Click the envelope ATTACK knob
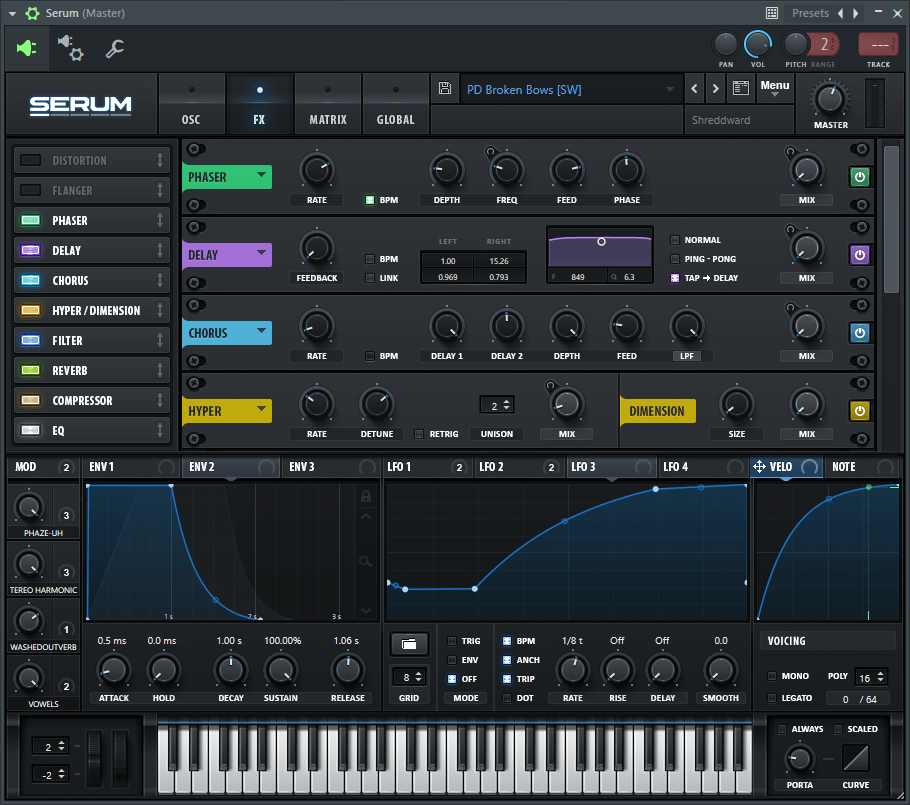Screen dimensions: 910x805 (113, 670)
